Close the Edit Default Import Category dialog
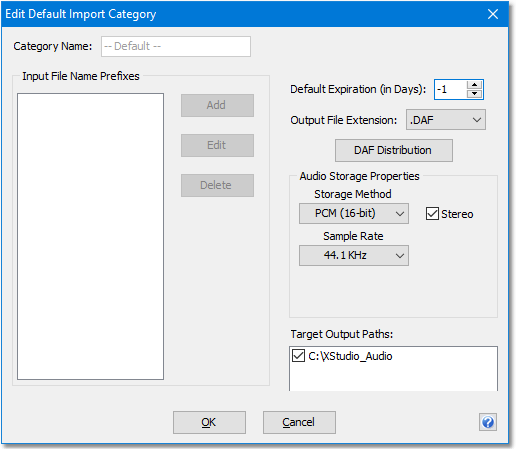Screen dimensions: 516x451 click(x=493, y=14)
